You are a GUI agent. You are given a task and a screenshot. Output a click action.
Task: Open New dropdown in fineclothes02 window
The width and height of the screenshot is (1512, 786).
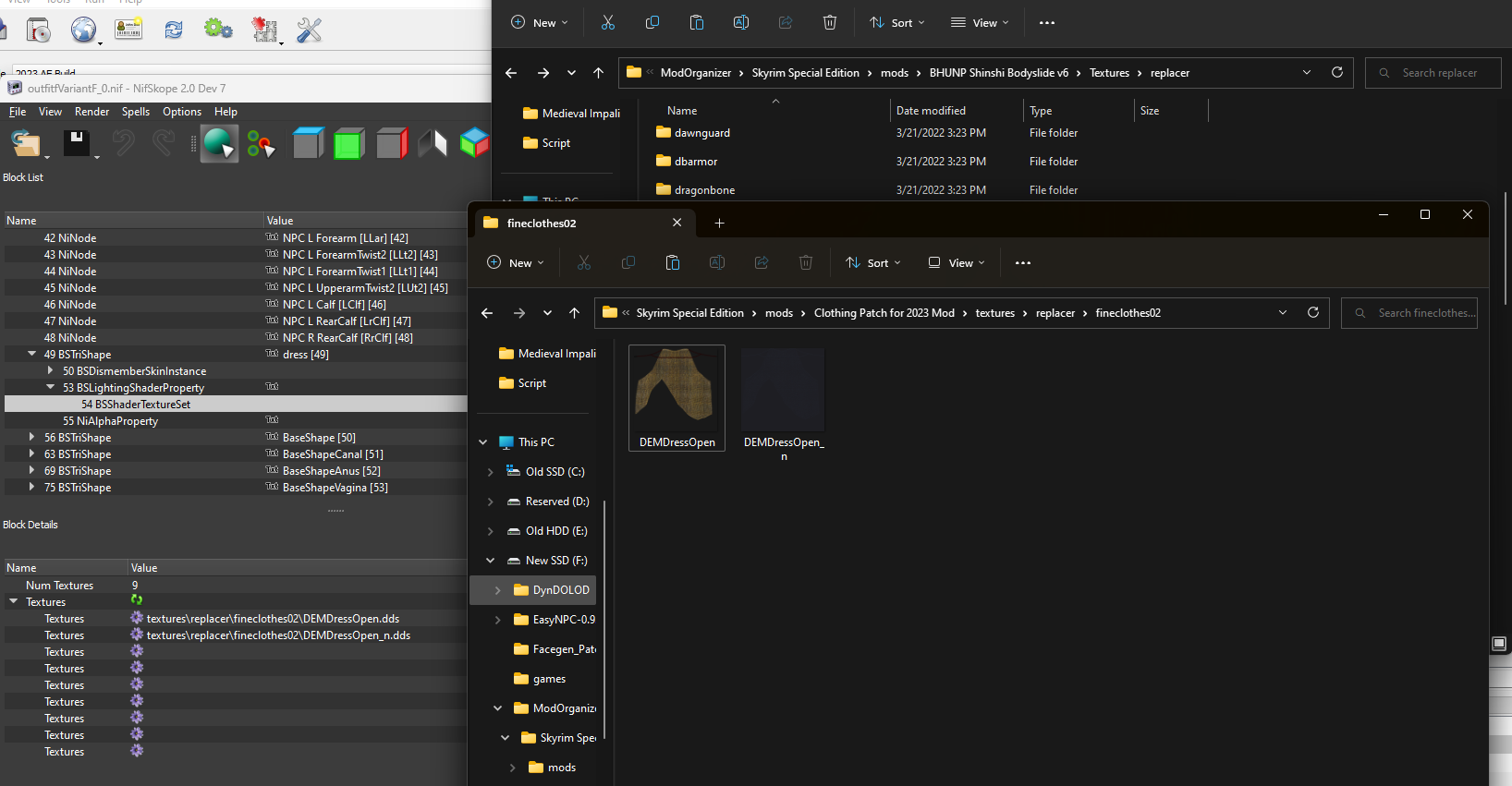pyautogui.click(x=516, y=263)
